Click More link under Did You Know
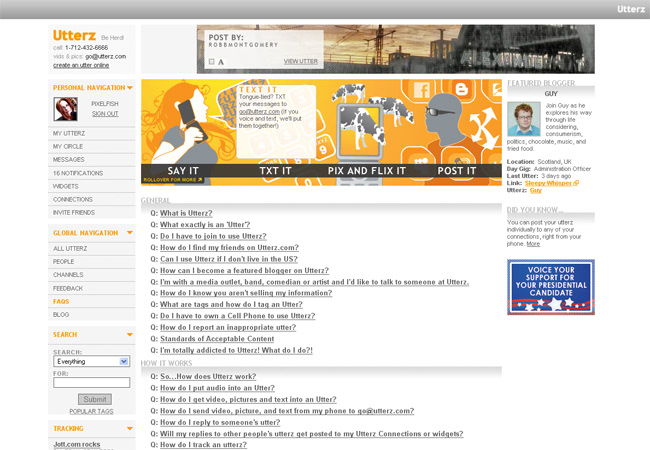650x450 pixels. coord(533,244)
